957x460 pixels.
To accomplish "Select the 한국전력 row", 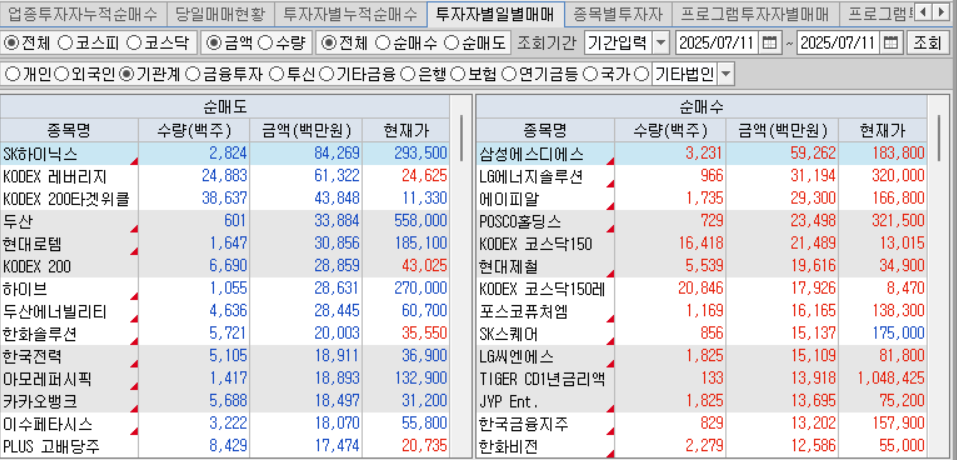I will pos(225,357).
